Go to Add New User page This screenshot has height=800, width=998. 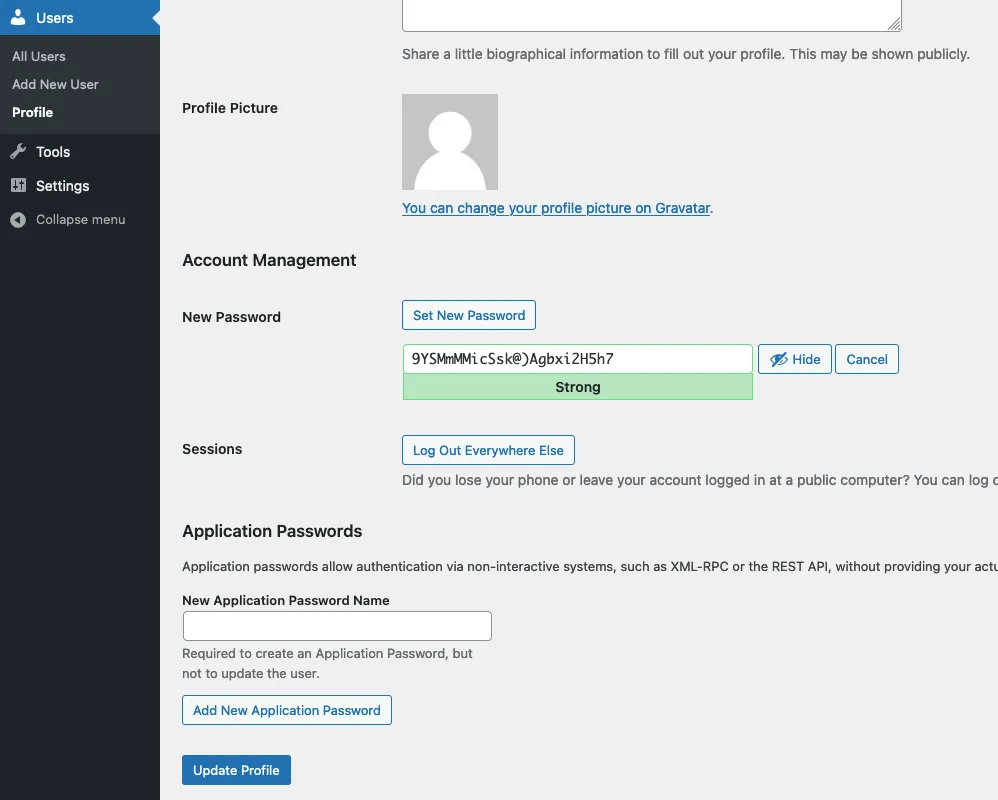tap(55, 84)
